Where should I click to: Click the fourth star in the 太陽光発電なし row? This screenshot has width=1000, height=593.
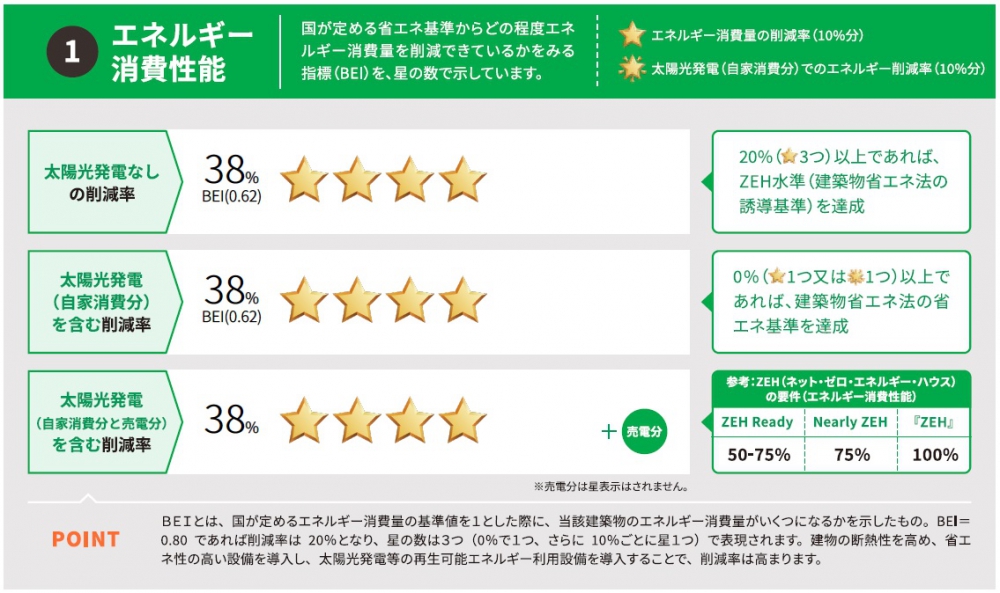463,179
